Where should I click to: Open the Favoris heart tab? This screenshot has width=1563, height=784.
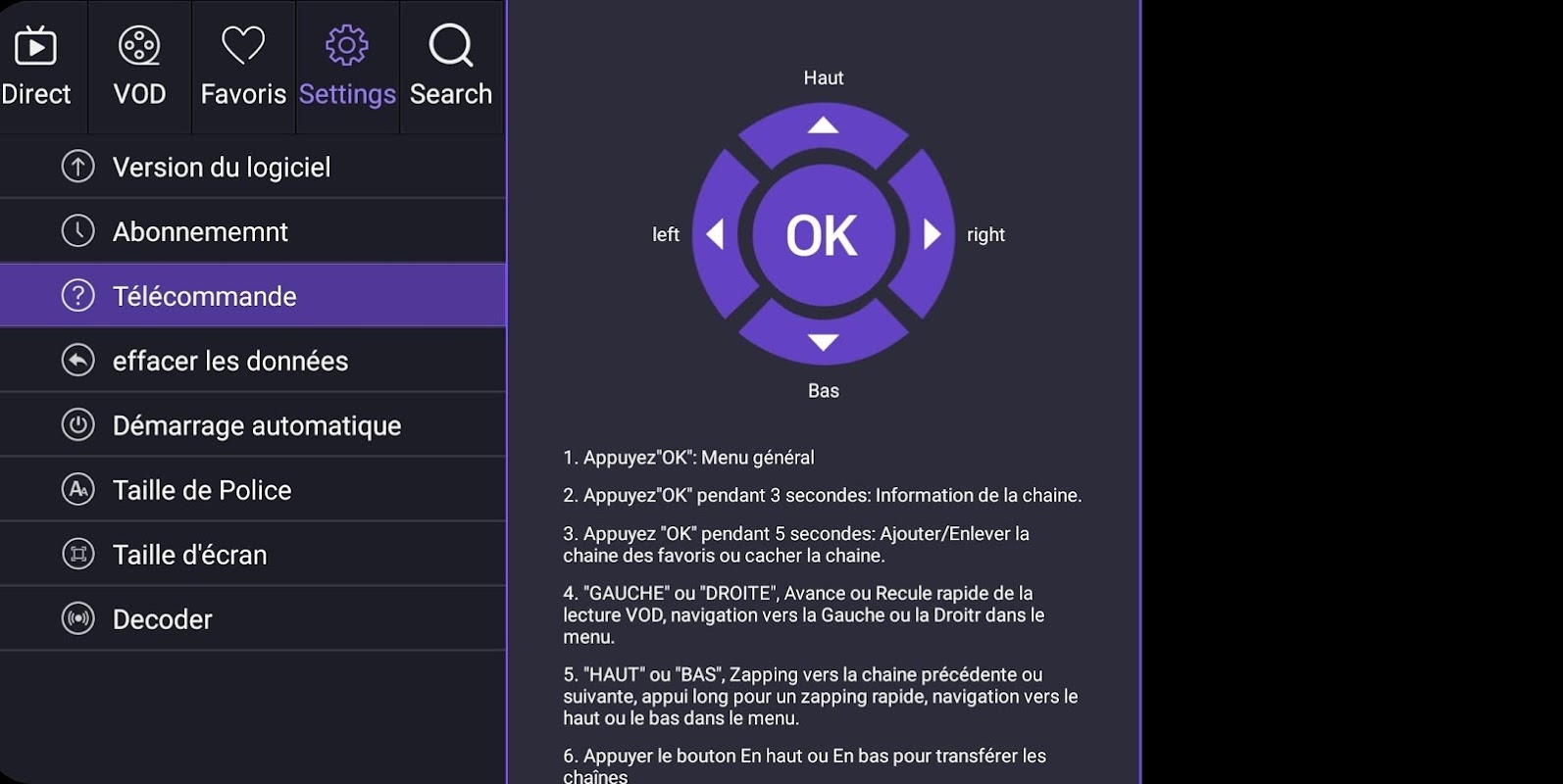pos(243,67)
